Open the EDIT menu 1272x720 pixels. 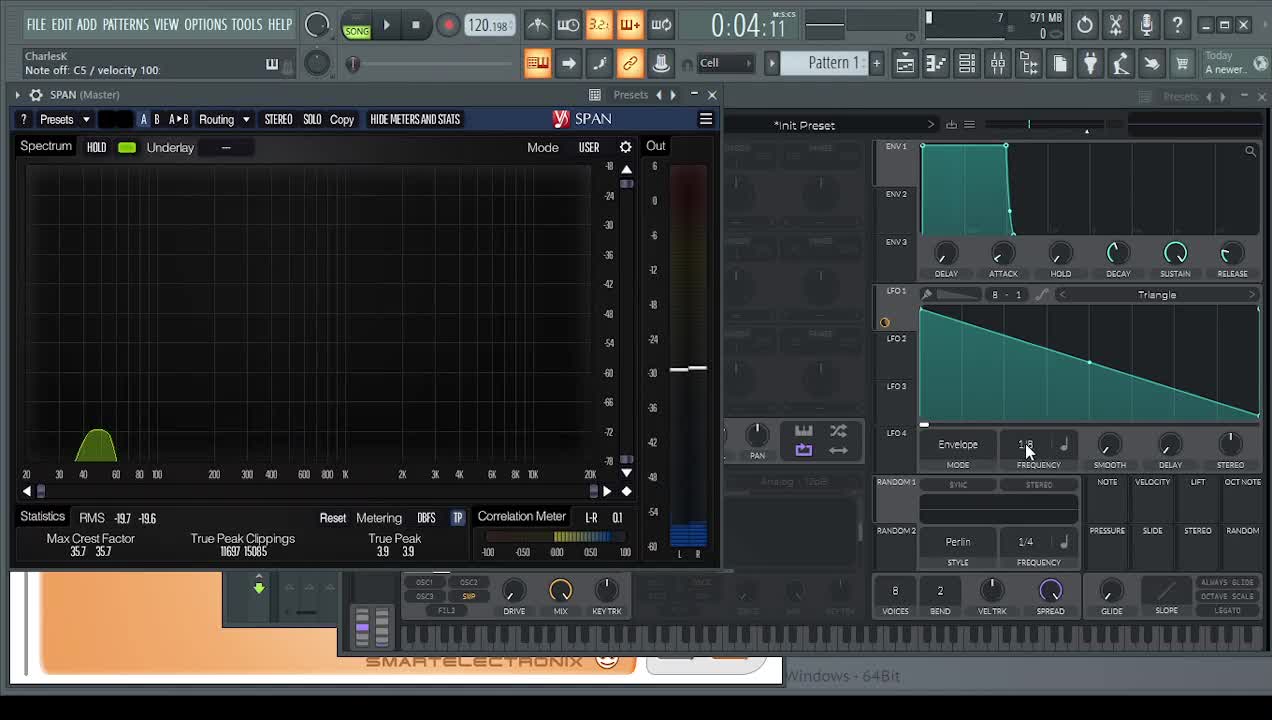click(x=61, y=24)
